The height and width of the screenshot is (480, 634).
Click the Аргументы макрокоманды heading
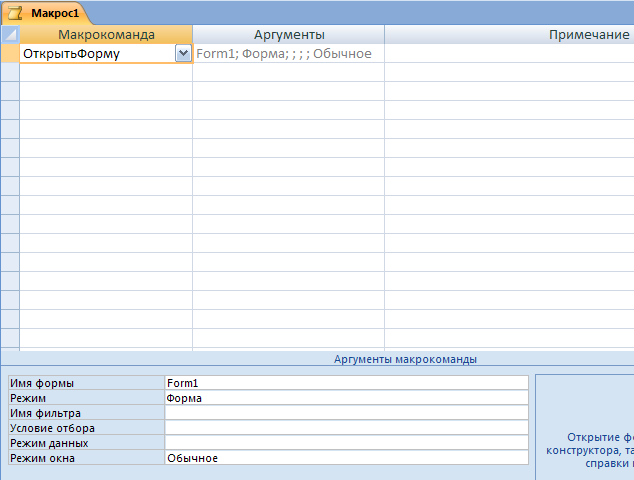point(405,359)
